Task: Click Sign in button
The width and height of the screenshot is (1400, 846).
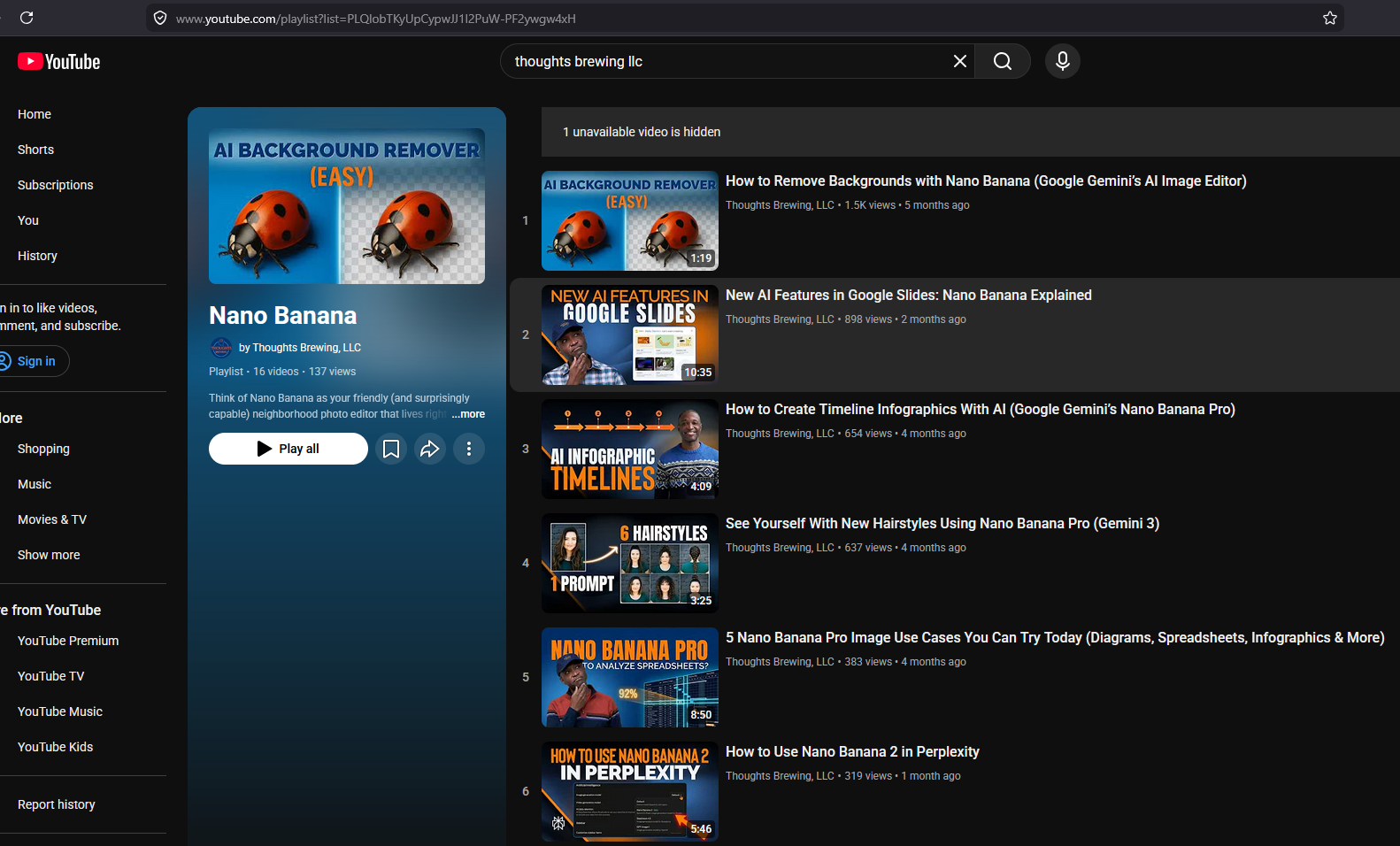Action: (x=33, y=361)
